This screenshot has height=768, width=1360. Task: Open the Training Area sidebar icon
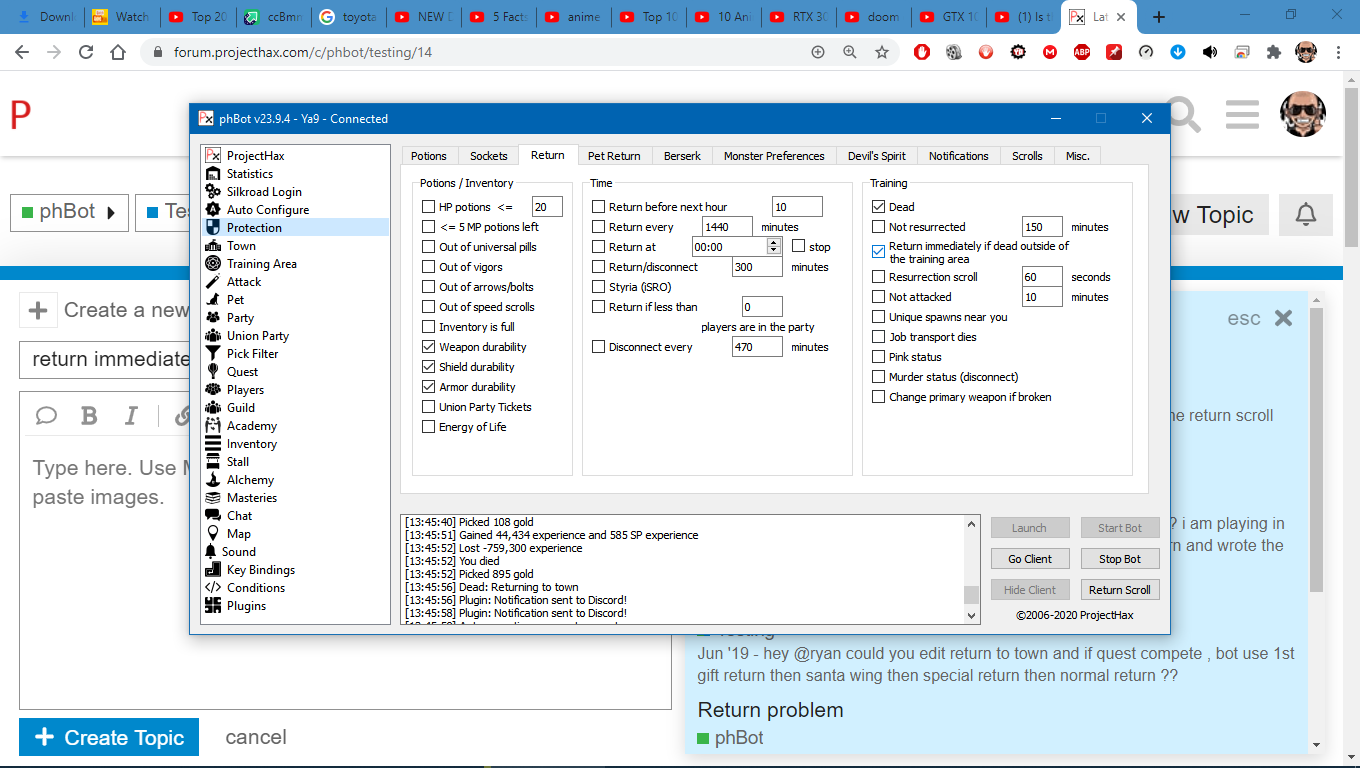212,264
